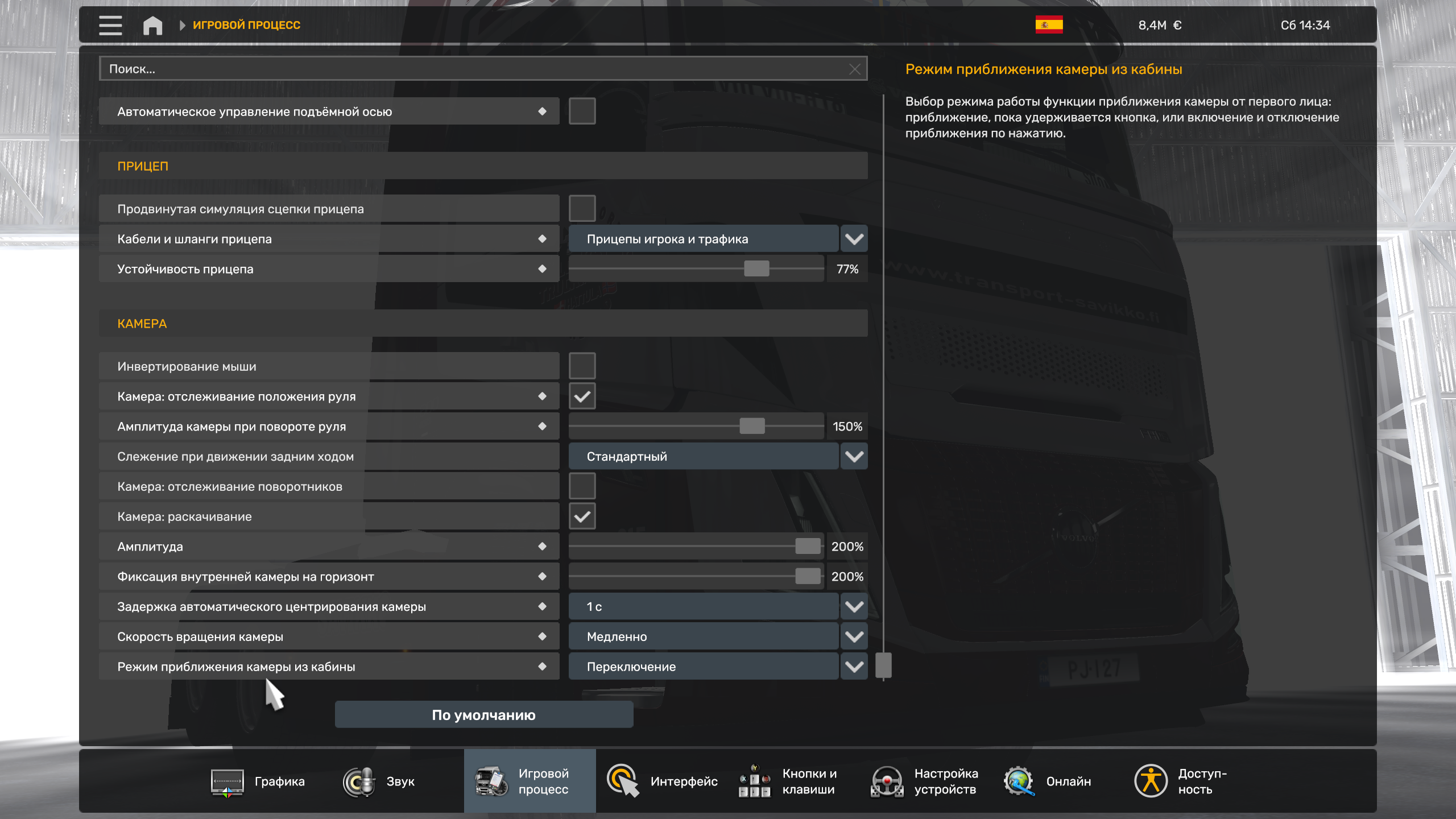Uncheck Камера: раскачивание checkbox

(x=582, y=516)
